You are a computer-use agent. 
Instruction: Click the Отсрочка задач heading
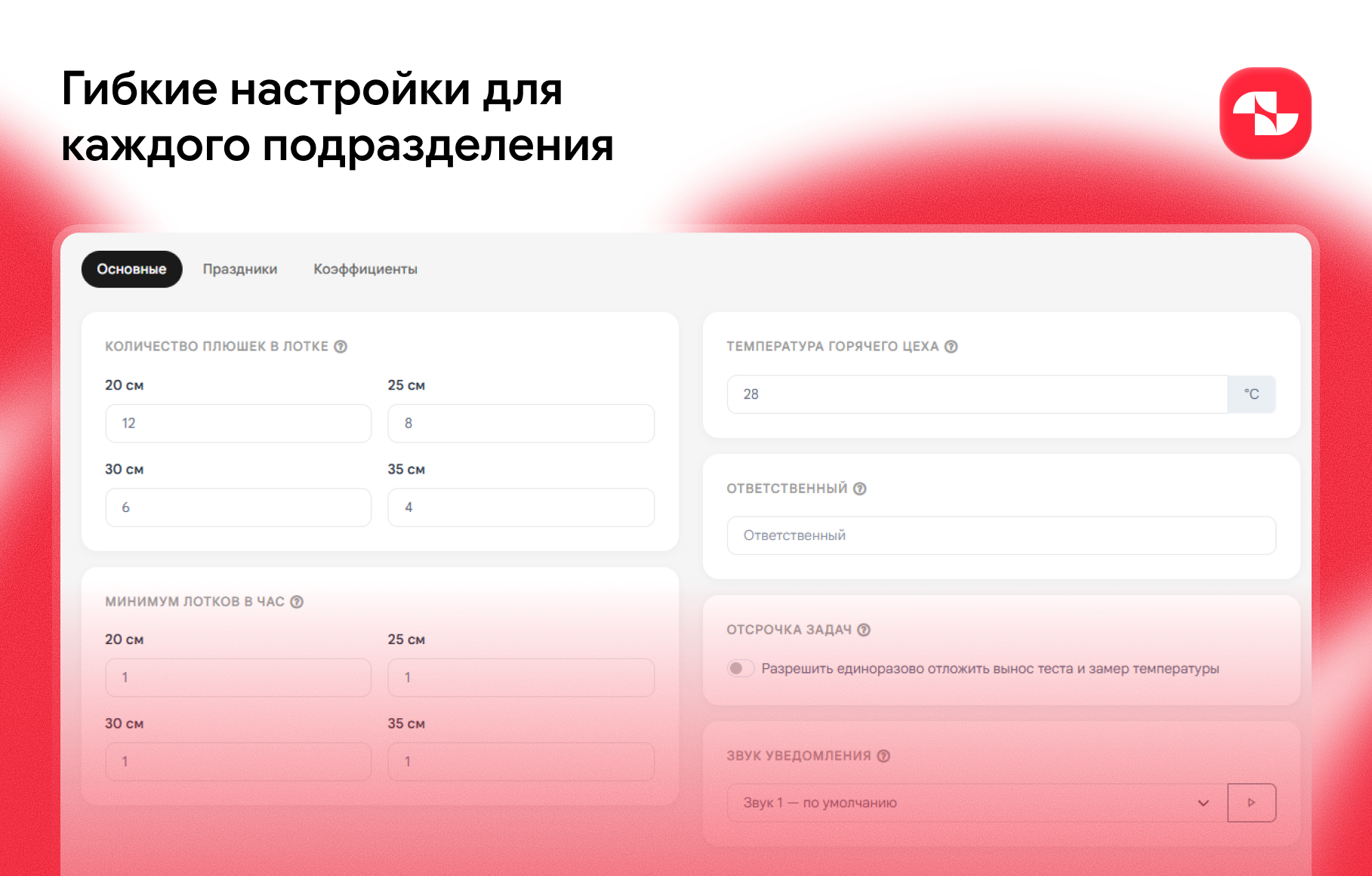[x=789, y=630]
